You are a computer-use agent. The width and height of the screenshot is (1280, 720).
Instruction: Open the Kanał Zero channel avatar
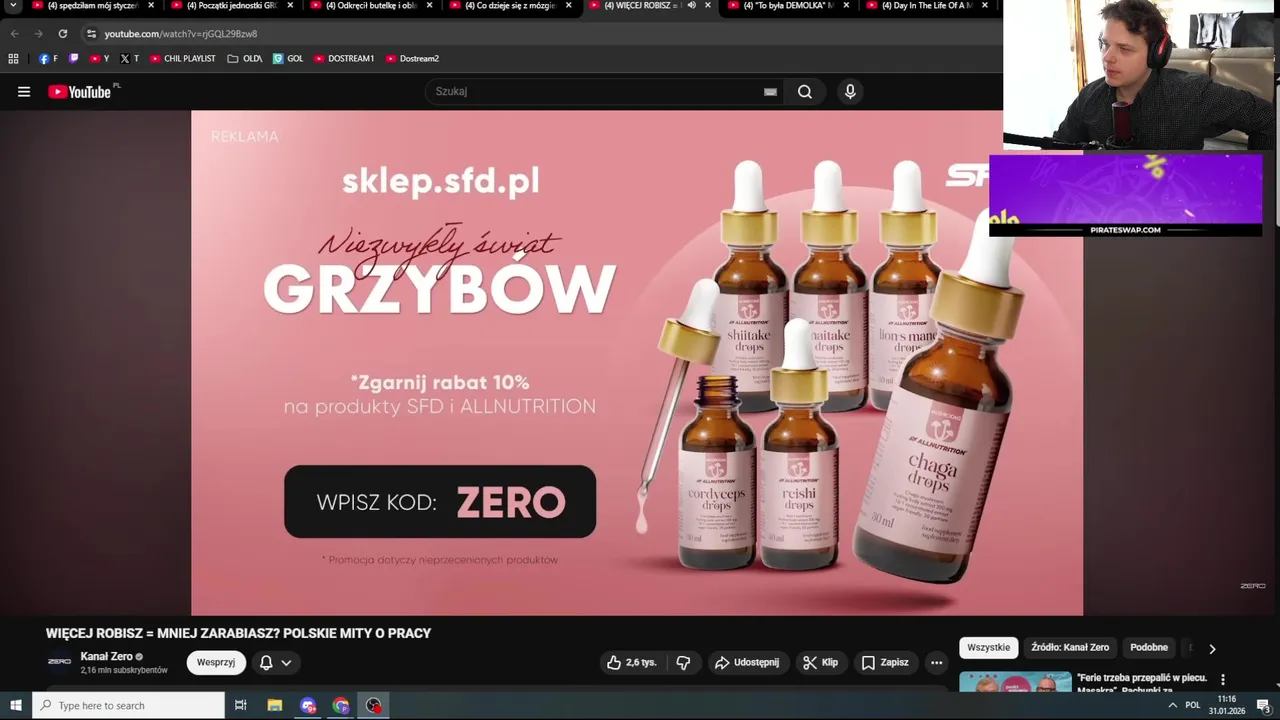point(60,662)
